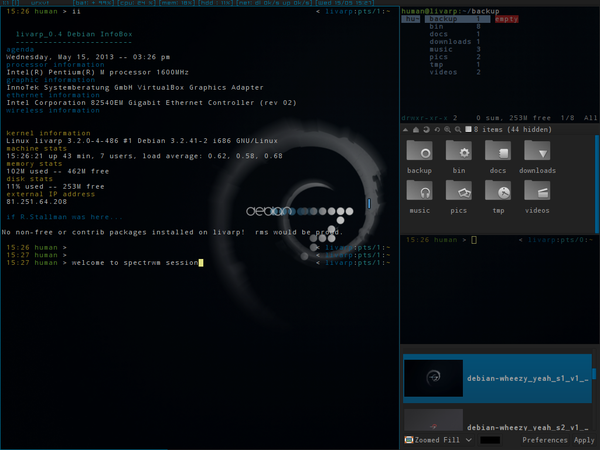Apply the selected wallpaper

(x=584, y=440)
